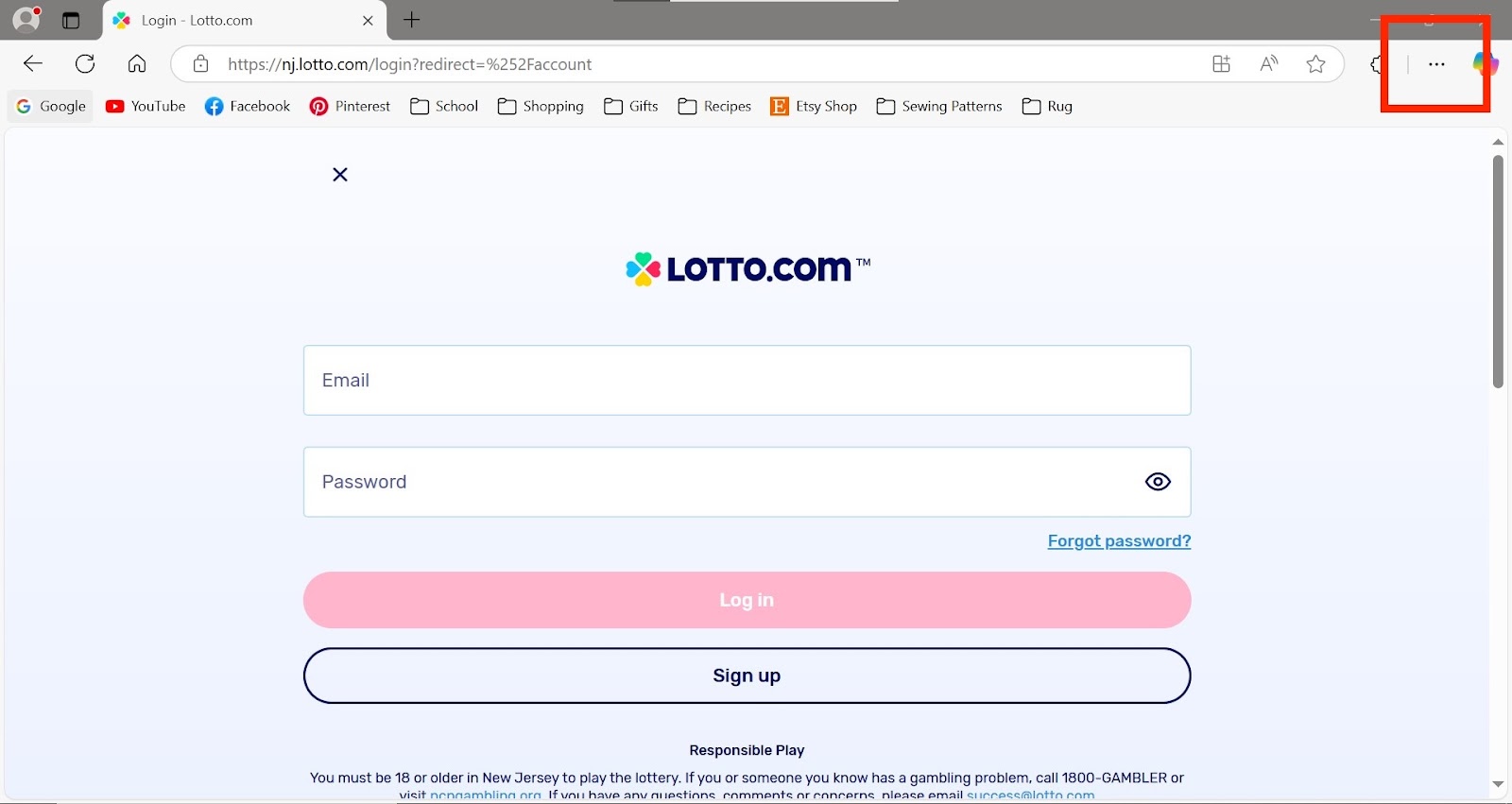Select the Login - Lotto.com tab
The image size is (1512, 804).
click(x=244, y=20)
